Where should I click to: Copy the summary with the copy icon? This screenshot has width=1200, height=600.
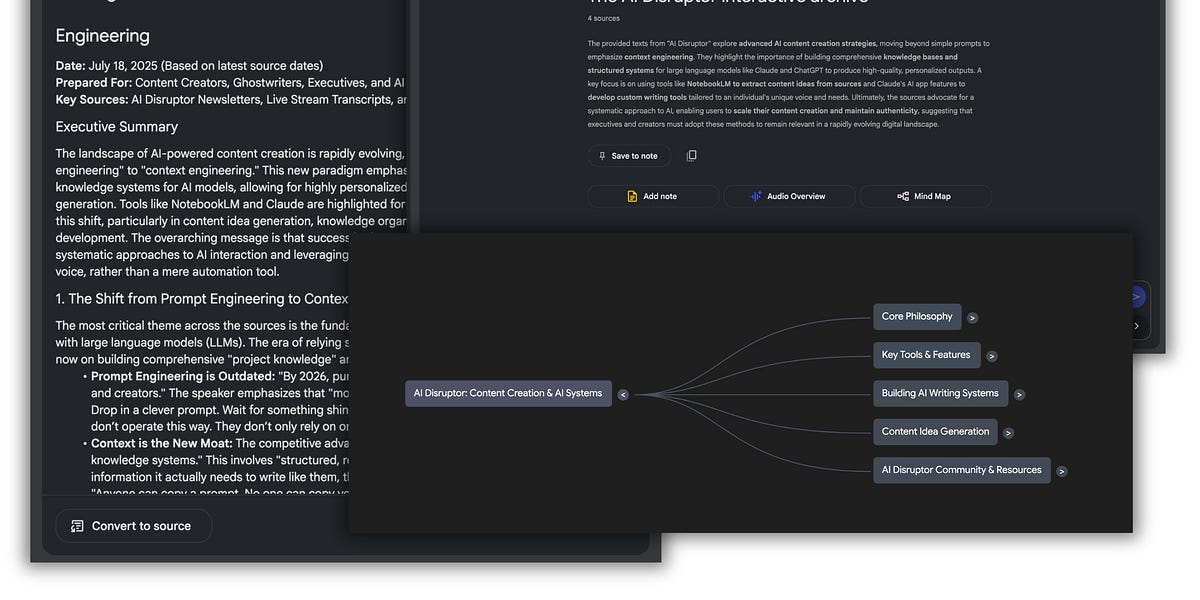coord(691,156)
